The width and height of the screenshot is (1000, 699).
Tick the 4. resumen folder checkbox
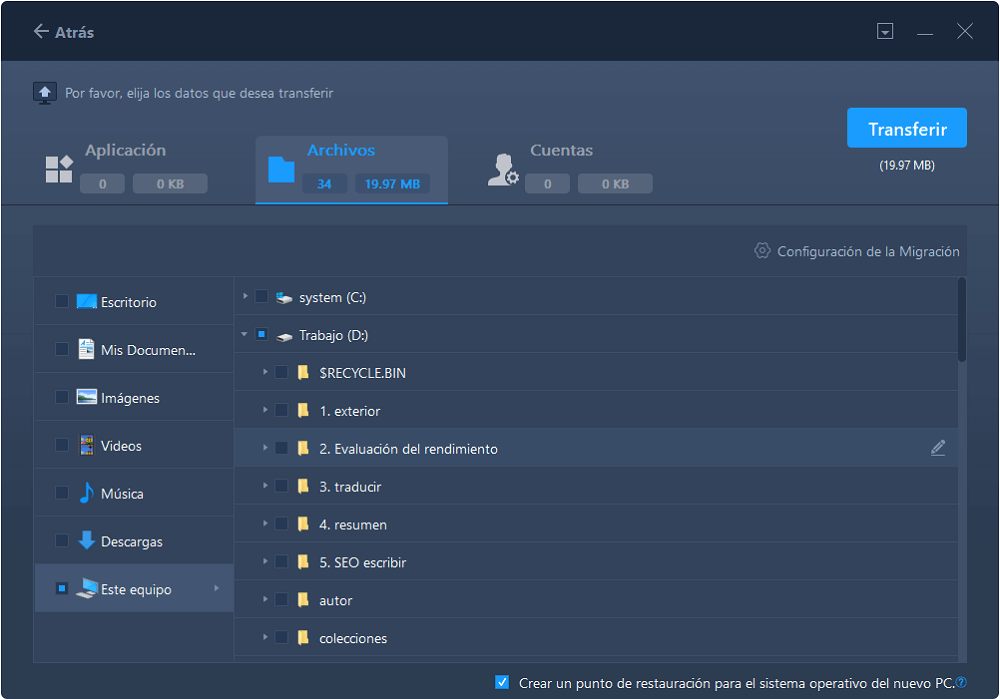point(281,524)
